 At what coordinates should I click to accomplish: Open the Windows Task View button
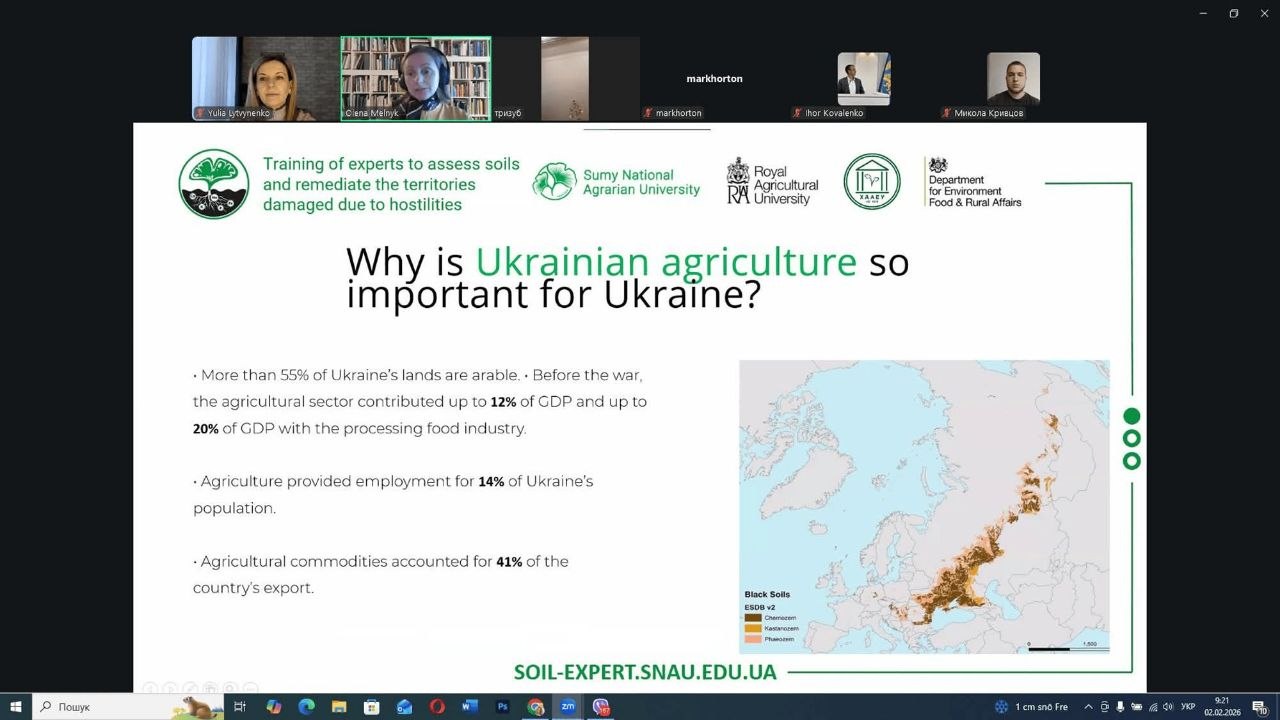click(x=240, y=707)
